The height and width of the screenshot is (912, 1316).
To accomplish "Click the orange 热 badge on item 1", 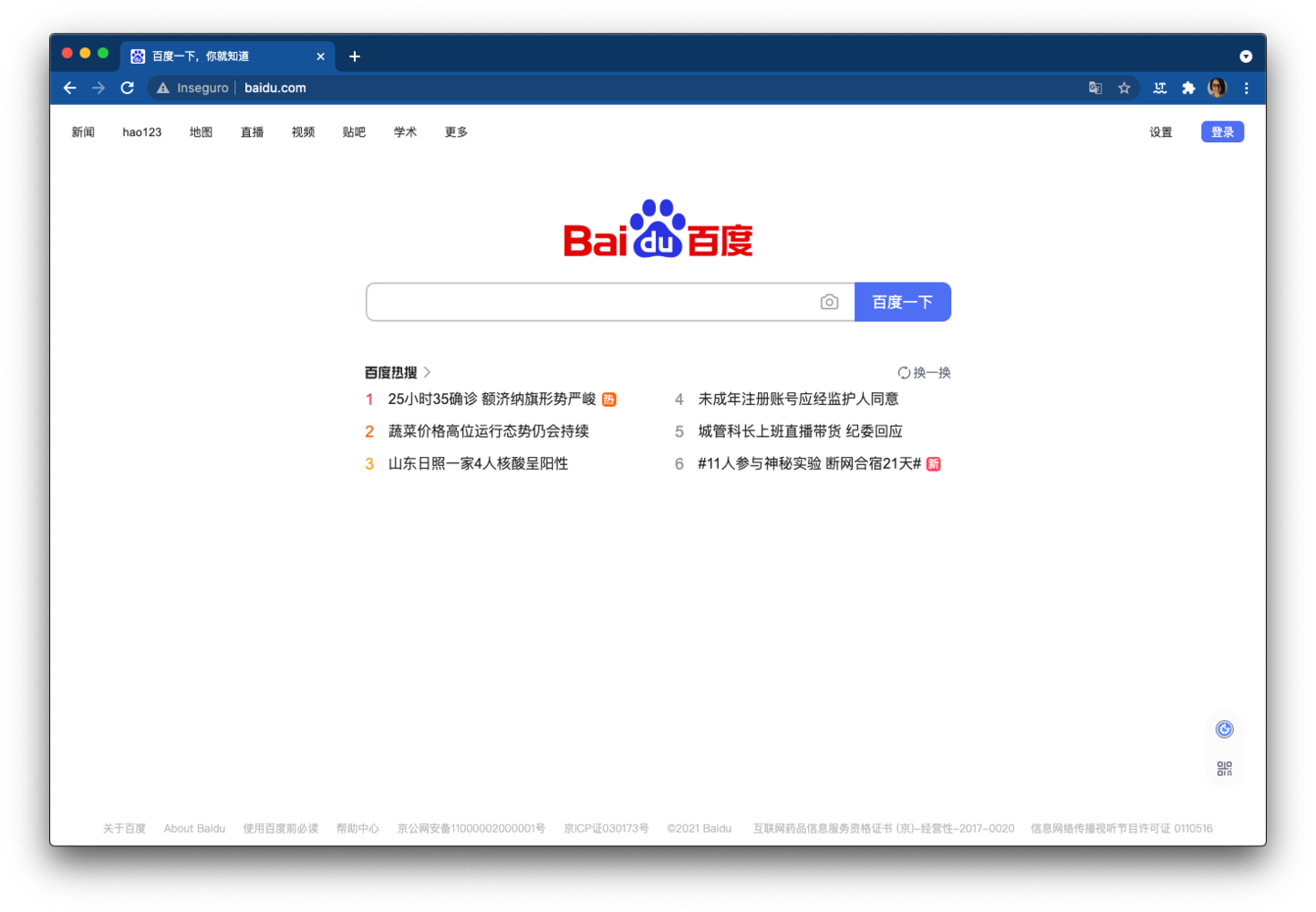I will point(609,399).
